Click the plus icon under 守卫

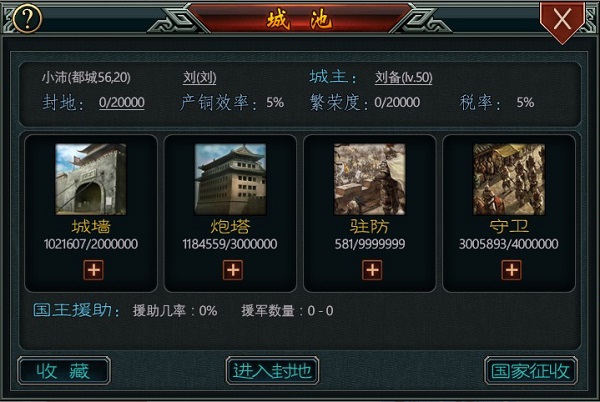[512, 270]
